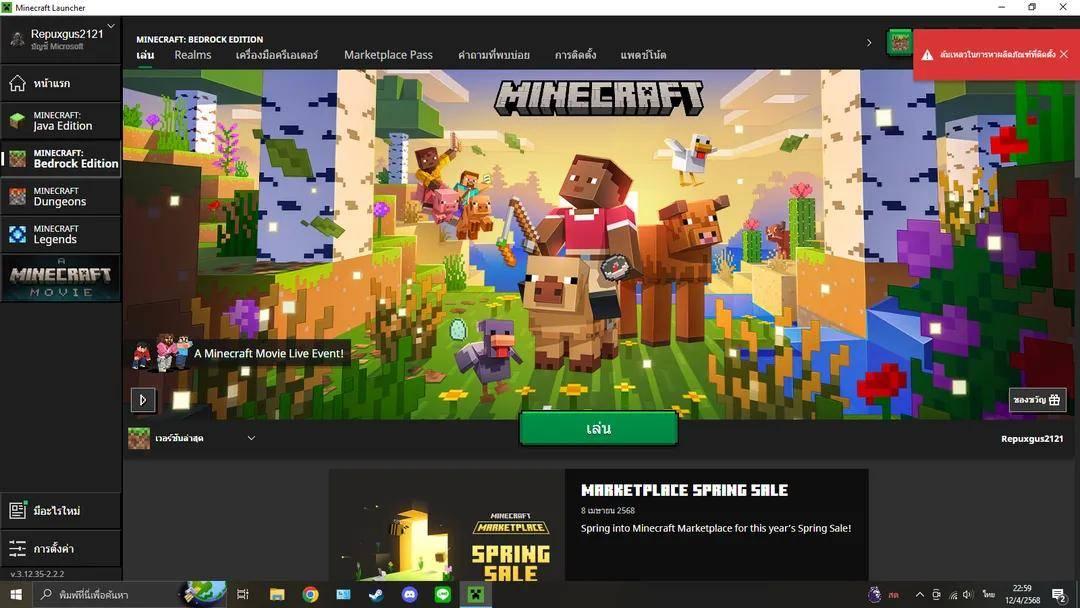This screenshot has height=608, width=1080.
Task: Click the Meet Now camera tray icon
Action: (x=936, y=594)
